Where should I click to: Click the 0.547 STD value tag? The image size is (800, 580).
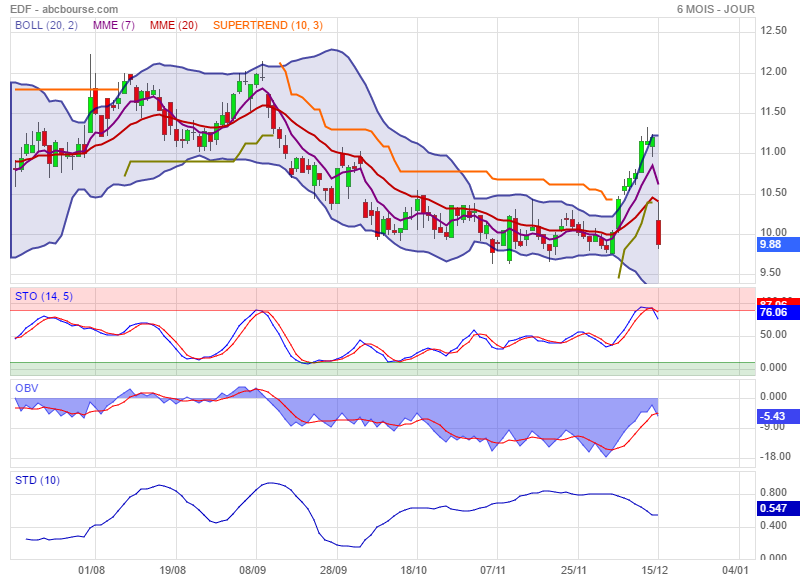click(773, 508)
